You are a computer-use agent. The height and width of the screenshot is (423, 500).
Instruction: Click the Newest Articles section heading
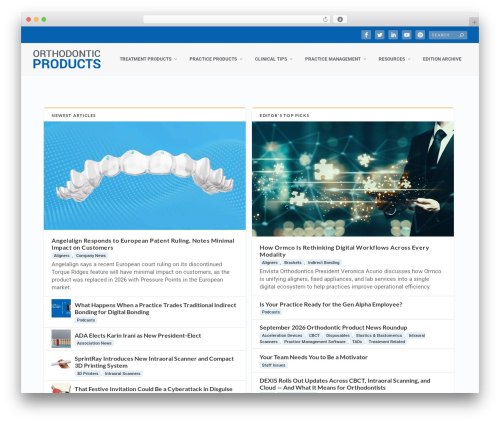click(73, 115)
